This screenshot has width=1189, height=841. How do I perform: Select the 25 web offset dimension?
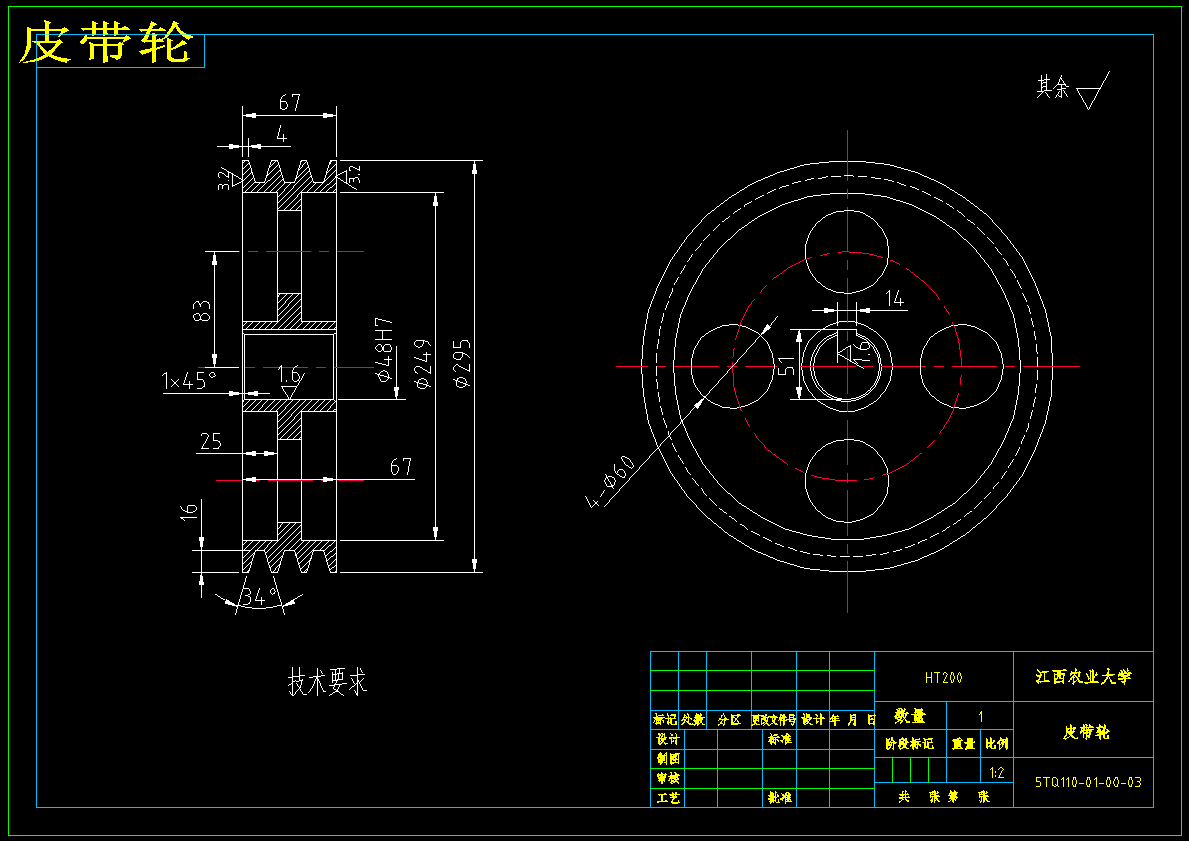211,441
